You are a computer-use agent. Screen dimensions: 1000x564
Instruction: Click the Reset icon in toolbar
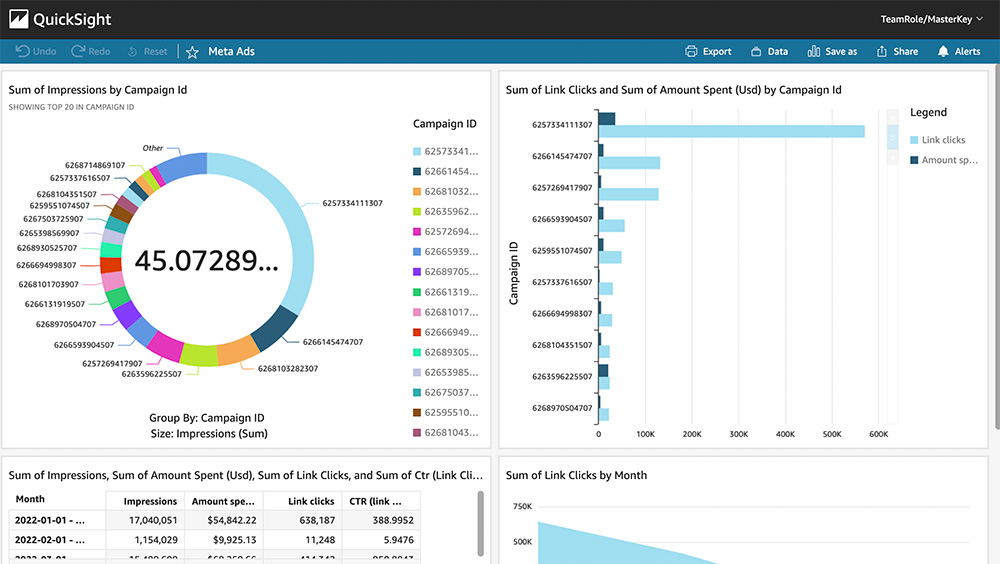(133, 51)
